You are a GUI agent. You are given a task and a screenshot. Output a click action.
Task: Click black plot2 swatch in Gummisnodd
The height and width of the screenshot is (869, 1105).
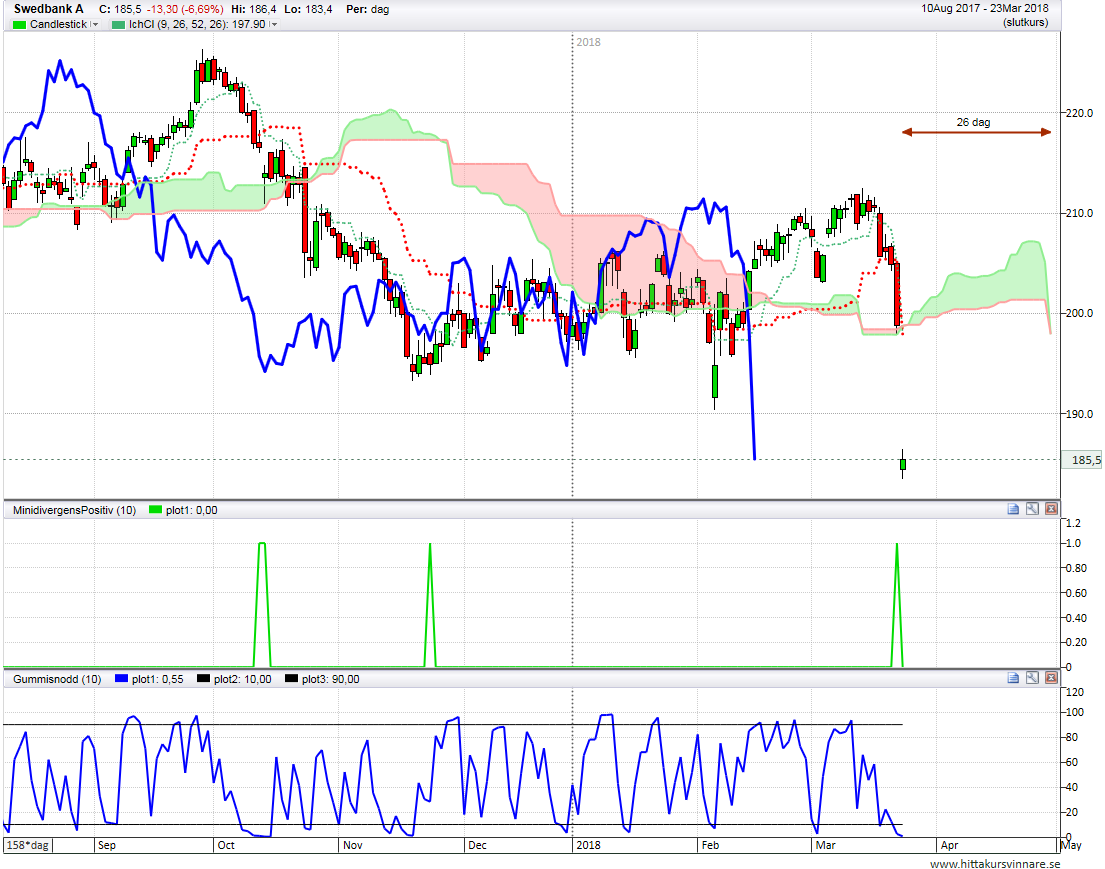pyautogui.click(x=204, y=679)
